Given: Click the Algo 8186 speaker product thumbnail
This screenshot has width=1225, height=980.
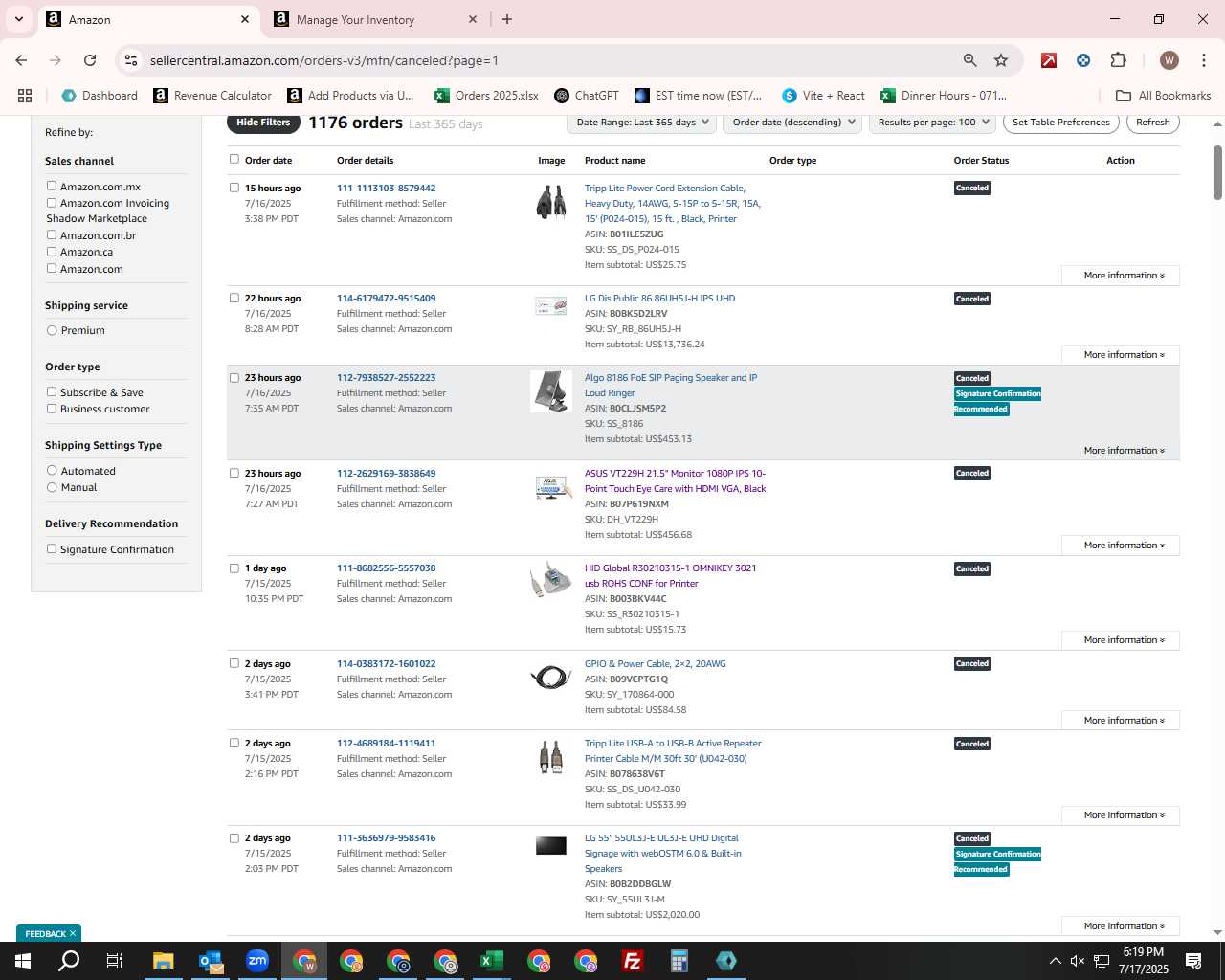Looking at the screenshot, I should 551,391.
